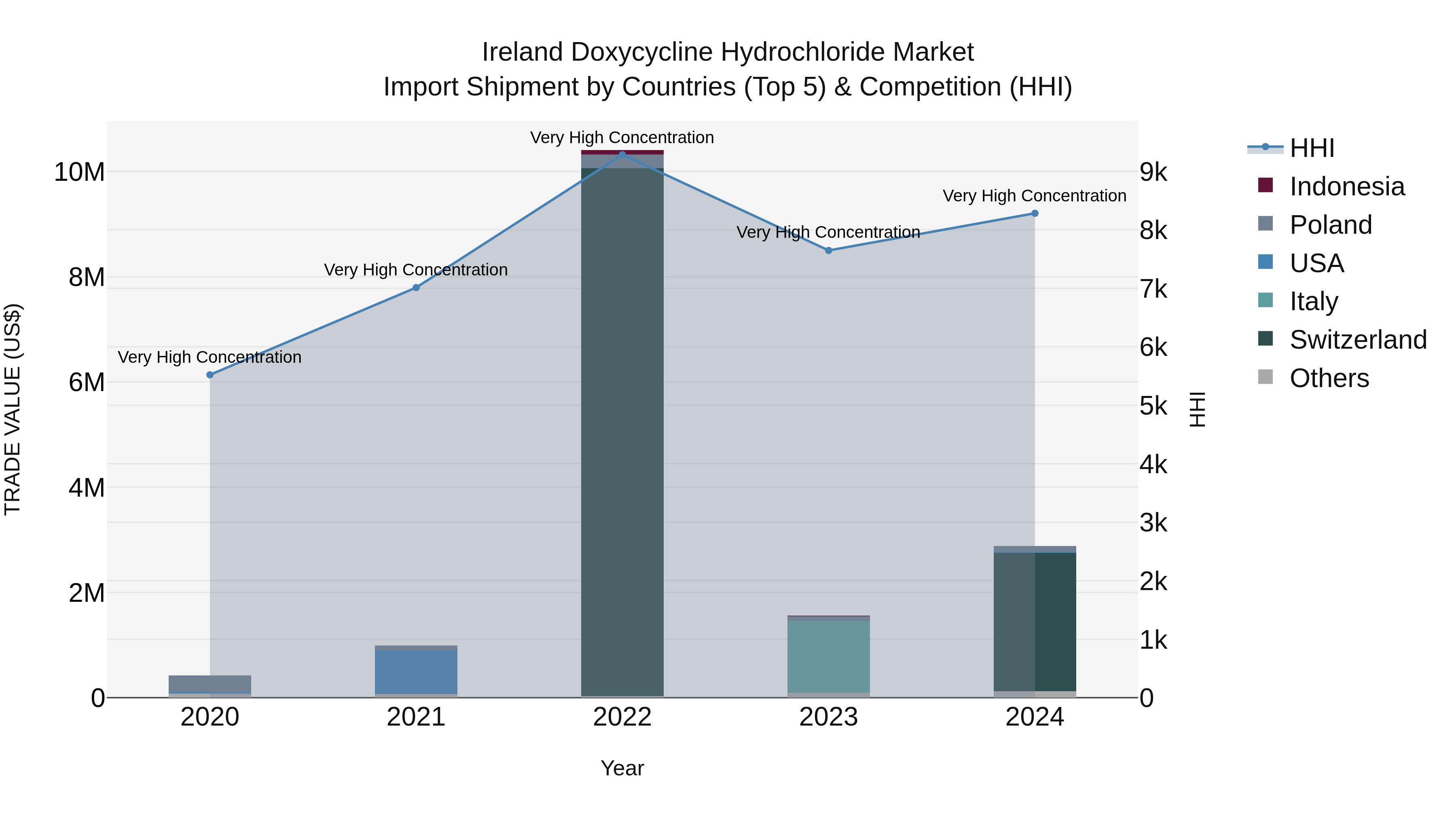Click the 2022 Very High Concentration annotation
Viewport: 1456px width, 819px height.
pos(622,138)
